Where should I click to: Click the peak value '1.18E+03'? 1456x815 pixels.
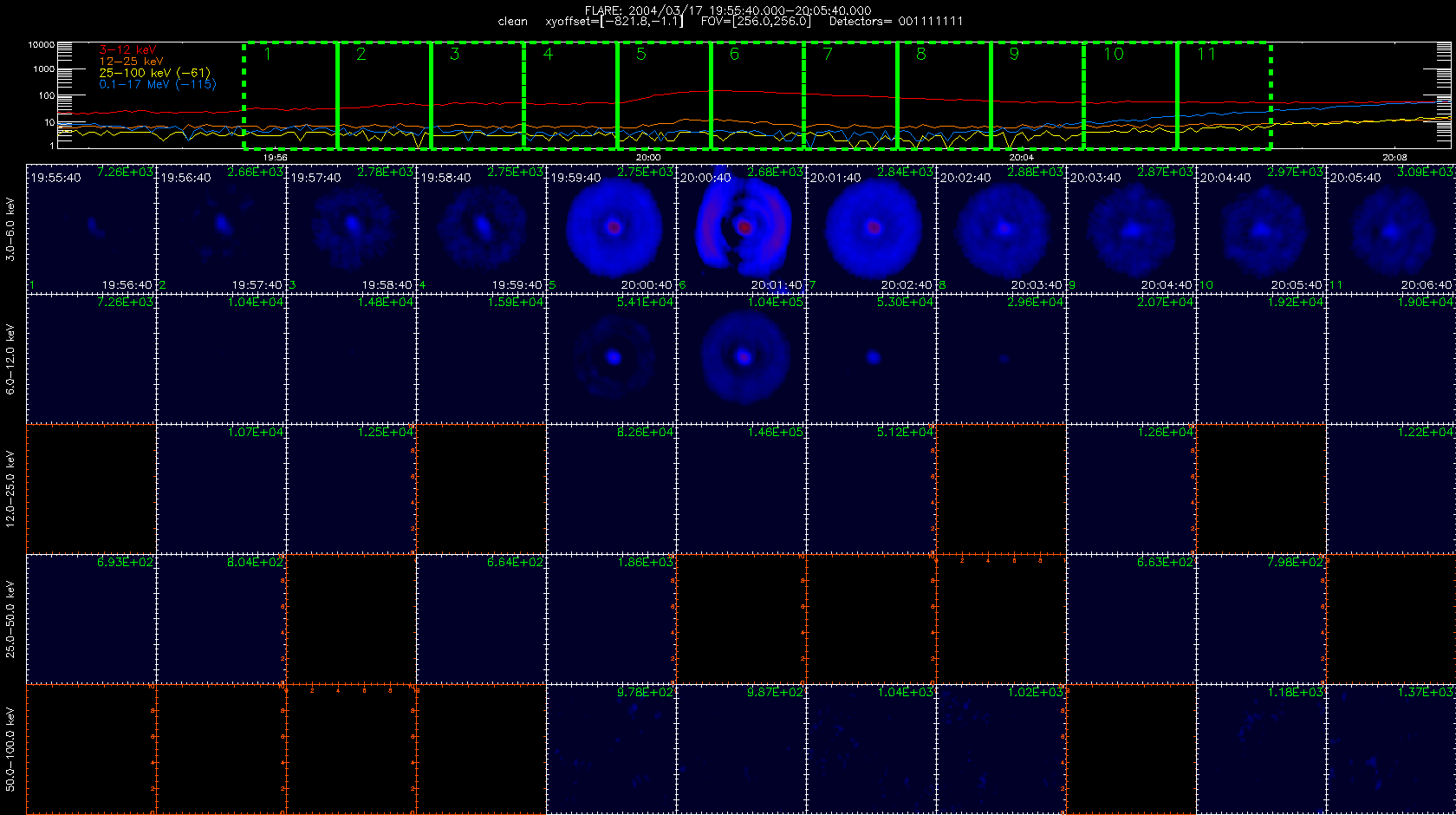(x=1296, y=693)
